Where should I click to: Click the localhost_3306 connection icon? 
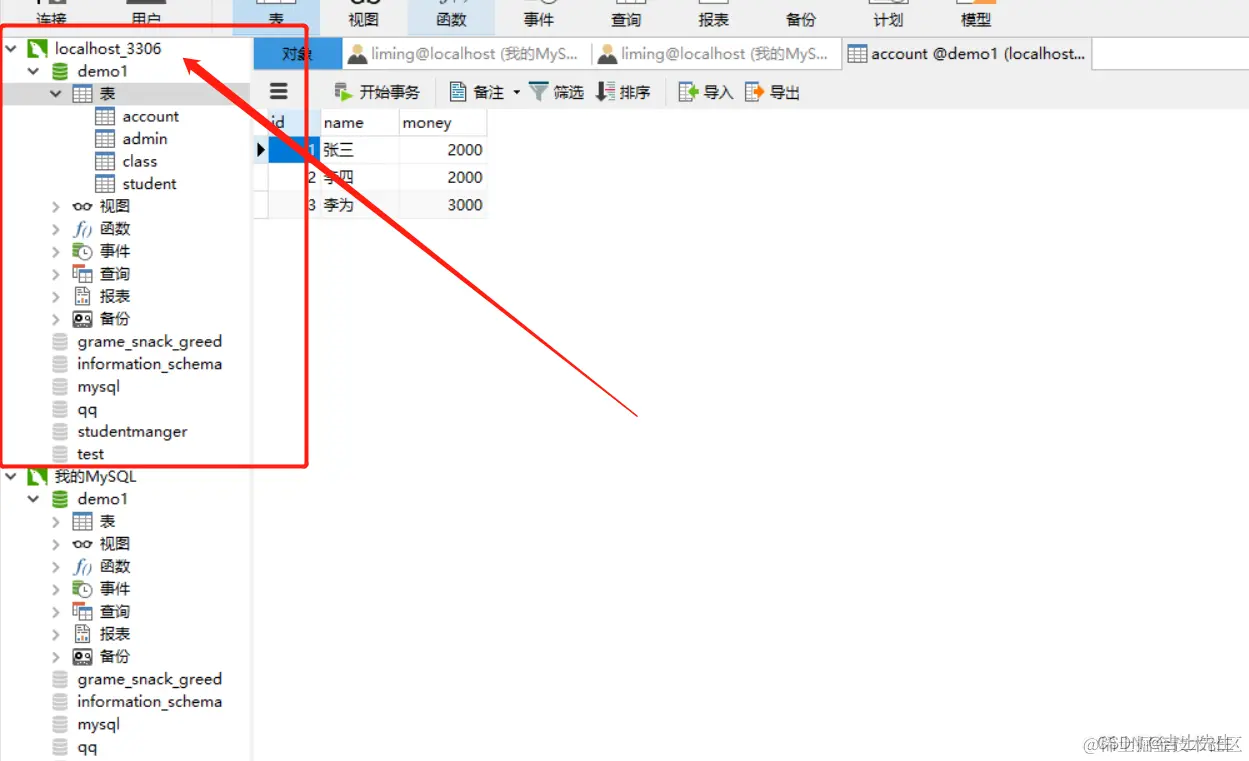click(x=38, y=49)
